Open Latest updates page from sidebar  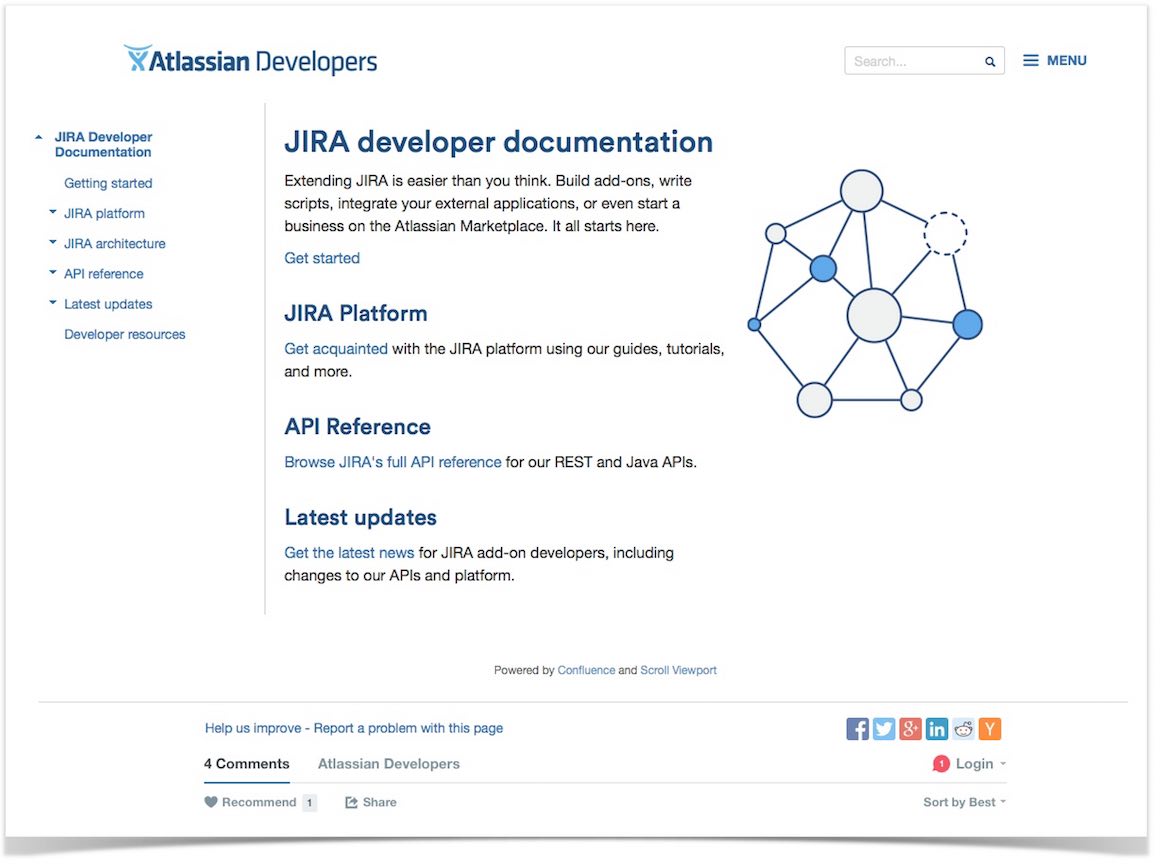tap(108, 304)
